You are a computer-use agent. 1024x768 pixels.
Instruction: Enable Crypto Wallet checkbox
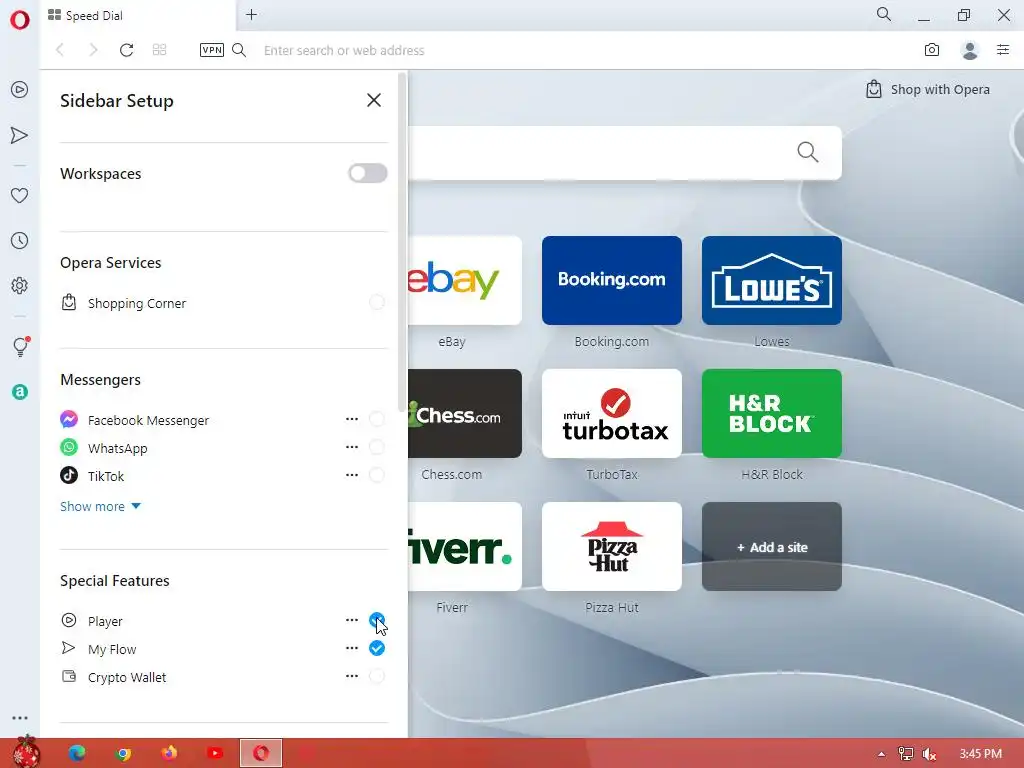click(x=377, y=677)
